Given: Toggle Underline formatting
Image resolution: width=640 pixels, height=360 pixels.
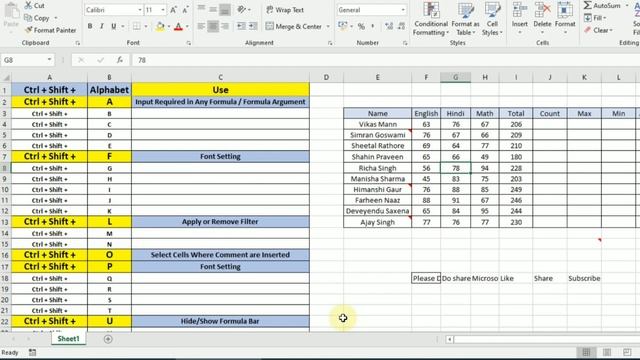Looking at the screenshot, I should [113, 27].
